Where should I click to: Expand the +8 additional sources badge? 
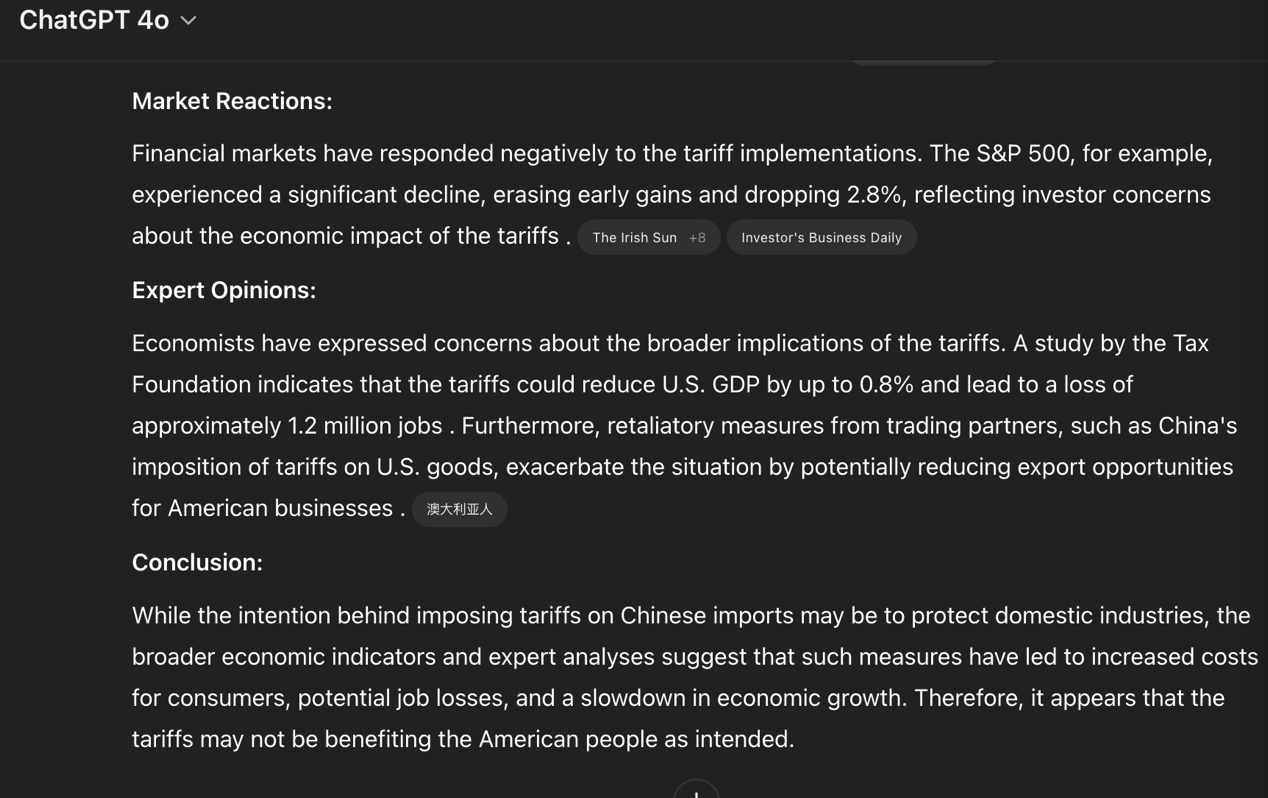point(697,238)
